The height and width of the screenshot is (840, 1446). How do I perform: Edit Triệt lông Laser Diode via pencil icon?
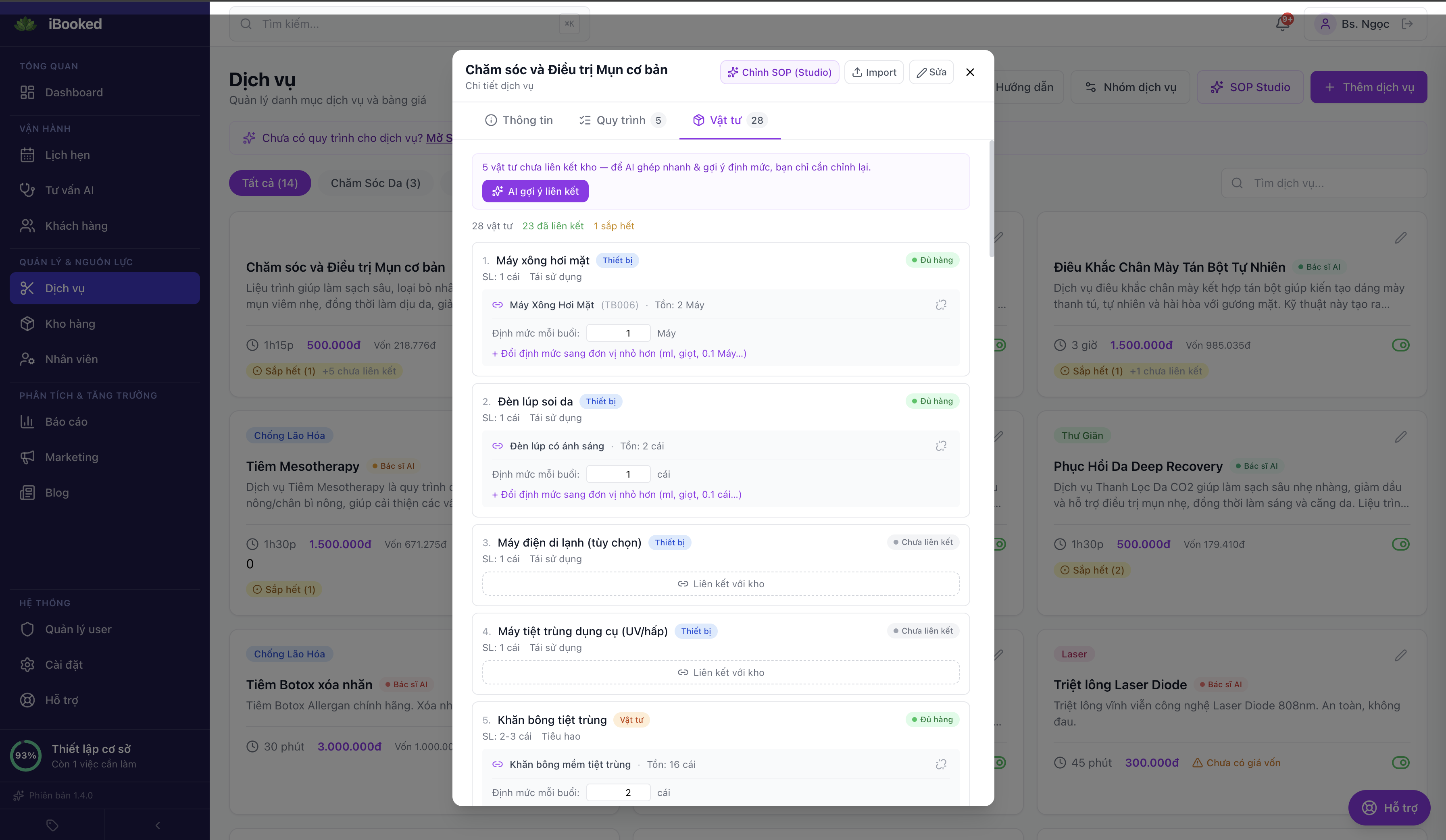[1401, 655]
